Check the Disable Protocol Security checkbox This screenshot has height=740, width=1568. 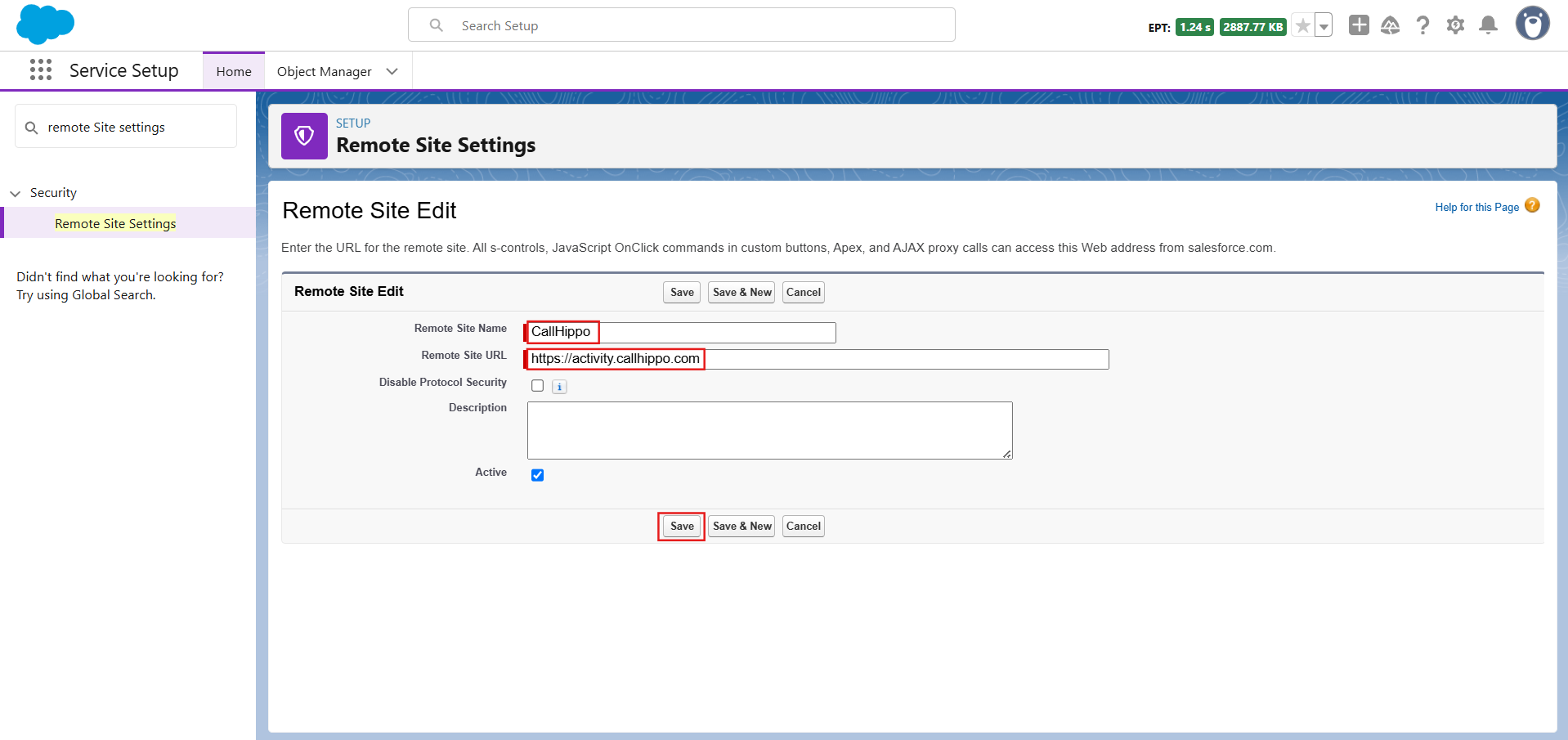(x=537, y=386)
